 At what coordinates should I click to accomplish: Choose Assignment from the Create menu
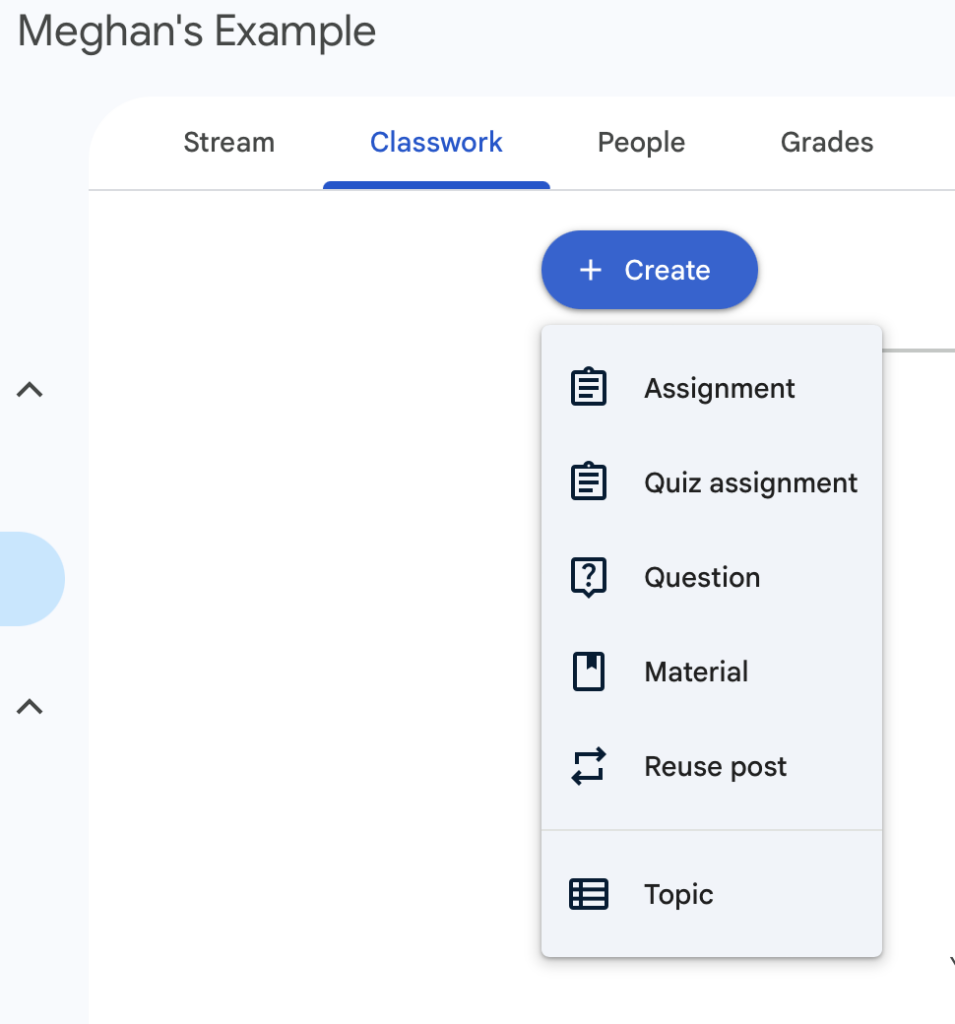coord(719,388)
